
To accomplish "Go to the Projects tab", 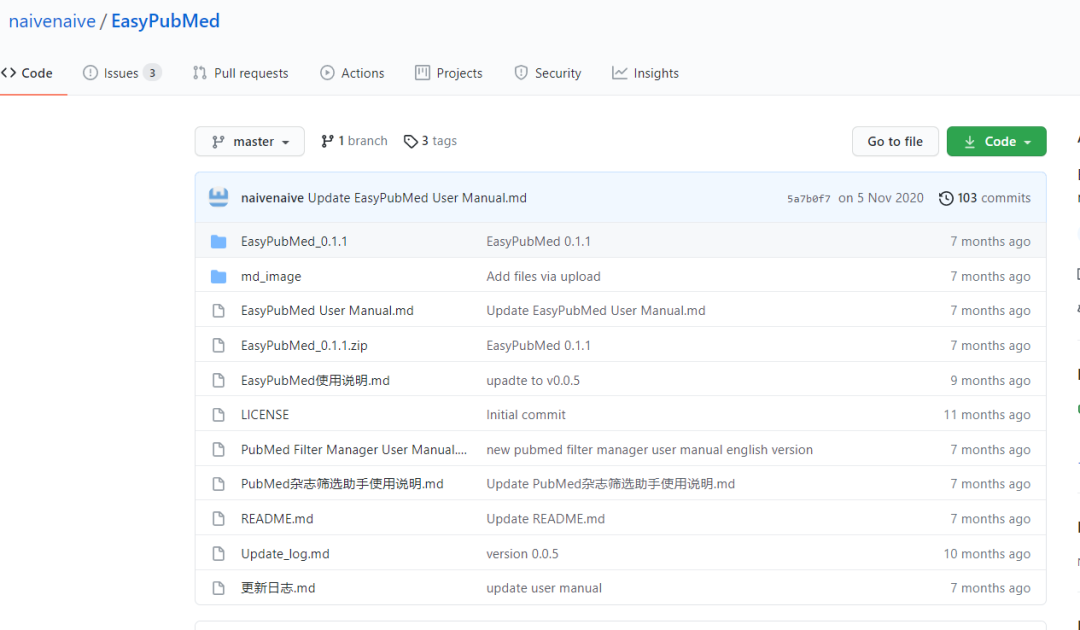I will pos(448,73).
